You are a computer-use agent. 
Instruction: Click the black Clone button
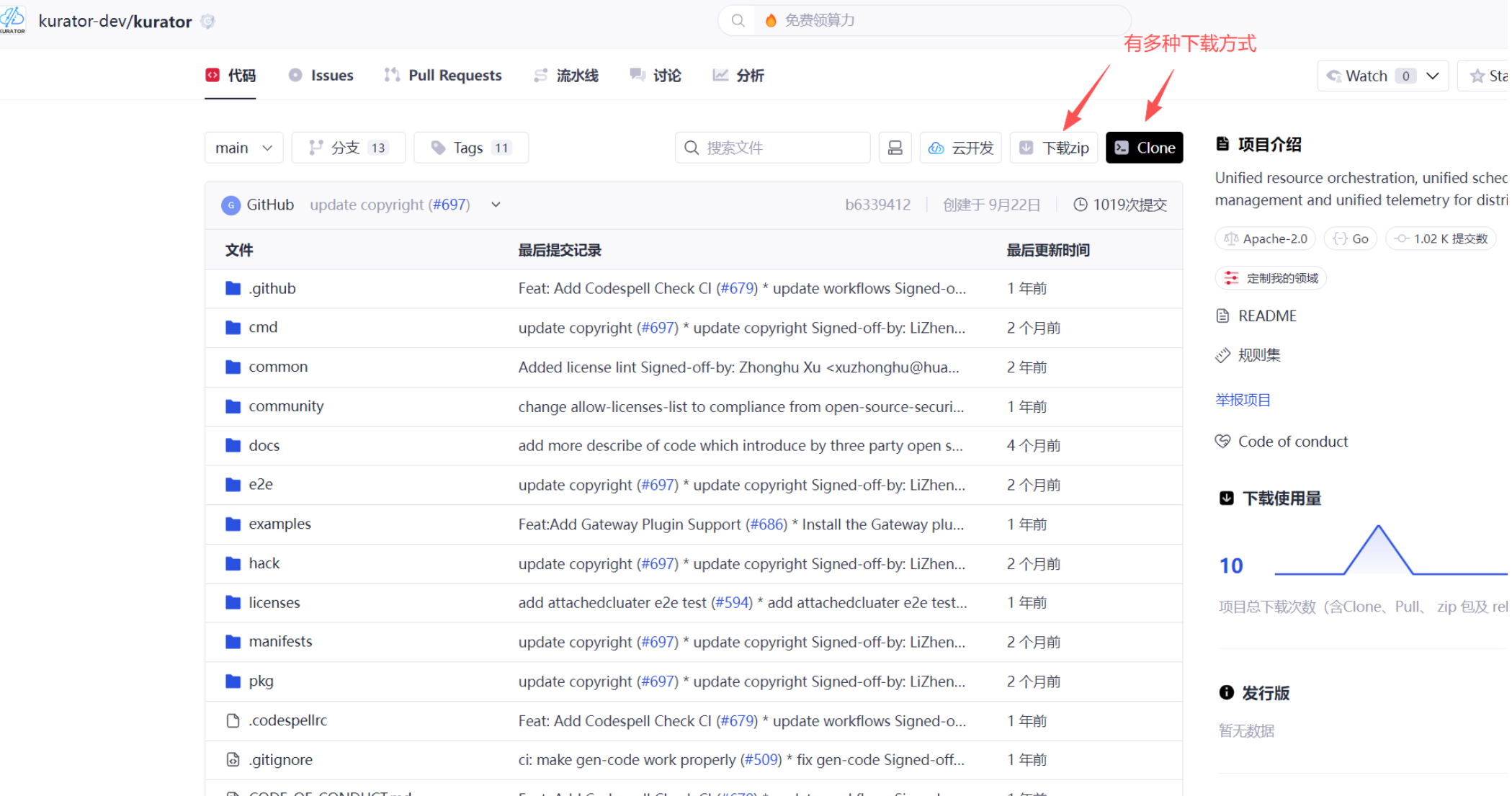coord(1144,148)
